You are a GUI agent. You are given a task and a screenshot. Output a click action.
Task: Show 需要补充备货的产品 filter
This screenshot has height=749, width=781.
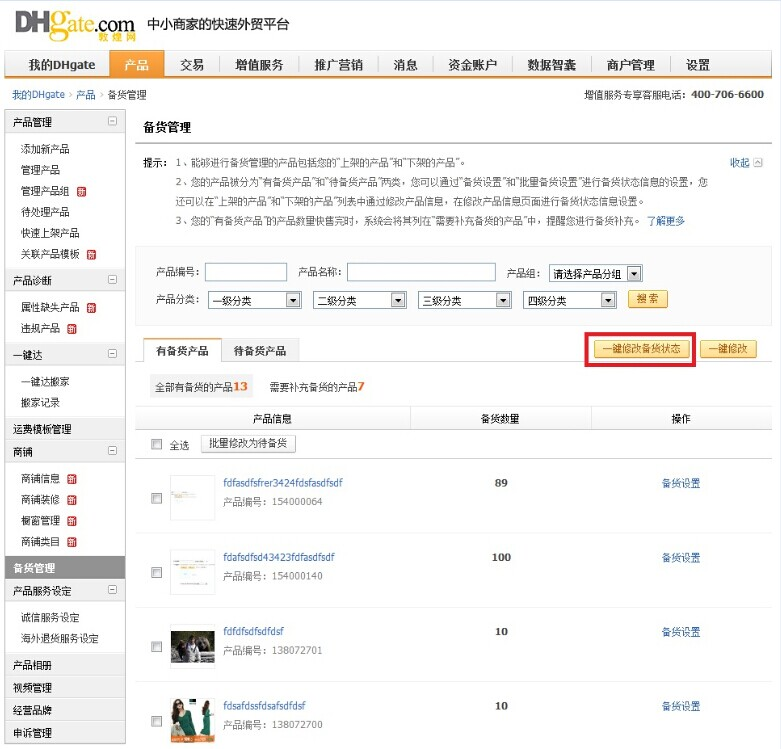[x=317, y=387]
